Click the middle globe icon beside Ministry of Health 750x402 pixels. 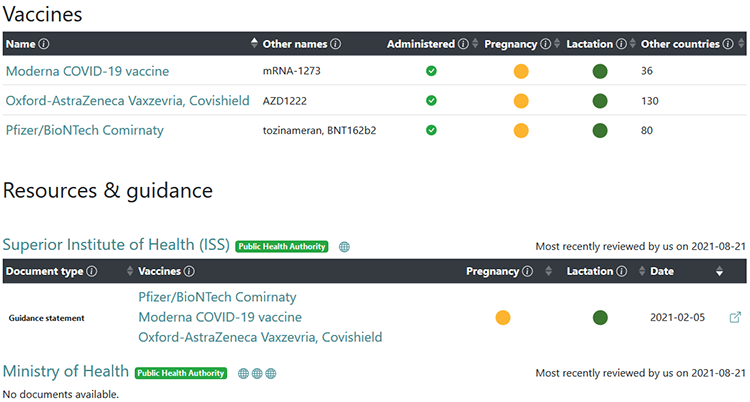(257, 373)
